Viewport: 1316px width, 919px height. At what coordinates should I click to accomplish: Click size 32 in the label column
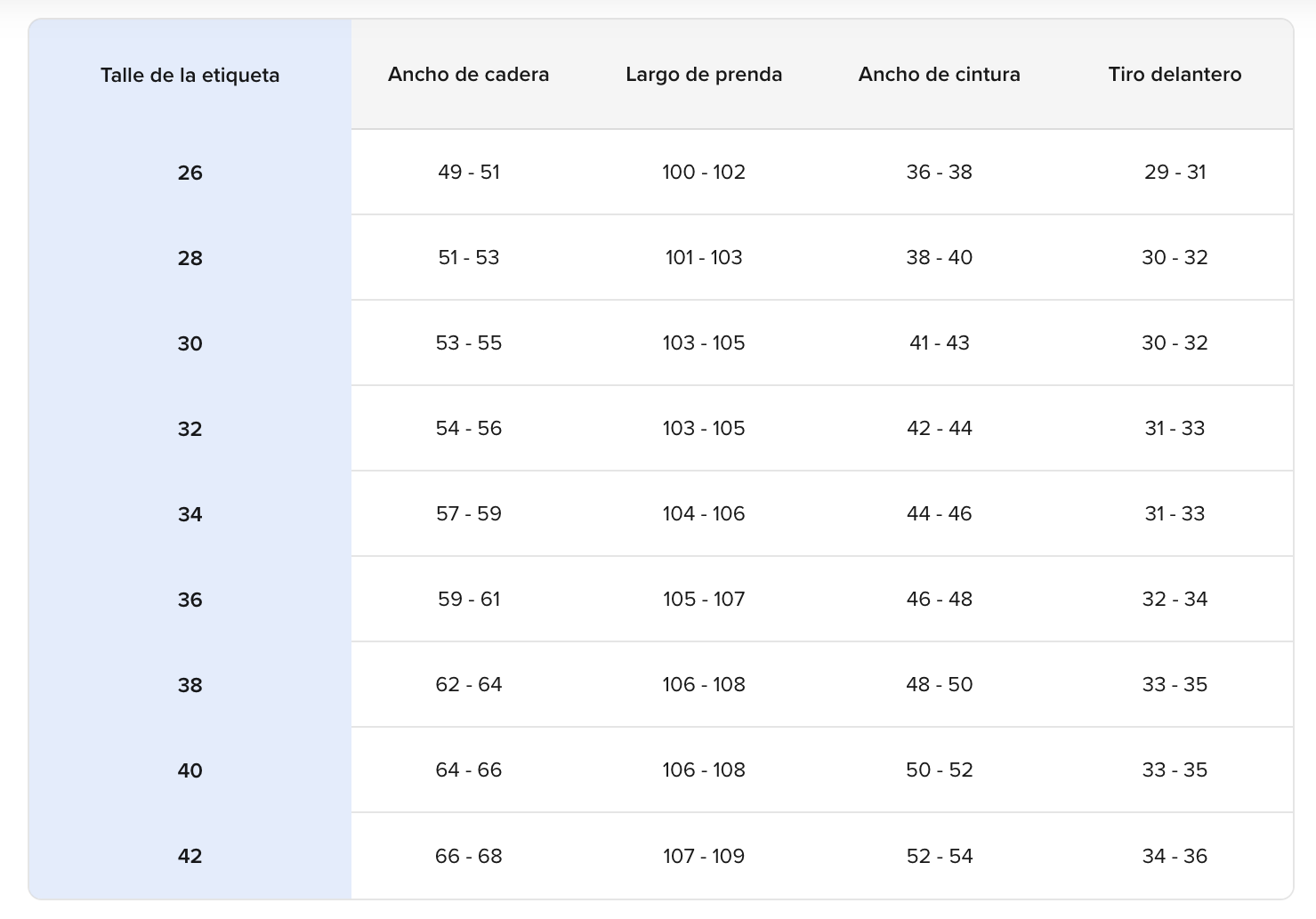(x=190, y=429)
